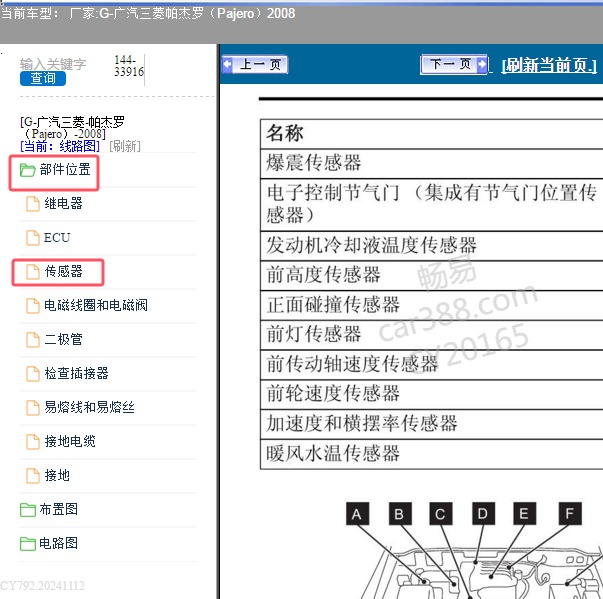
Task: Click the vehicle title G-广汽三菱-帕杰罗 2008
Action: [72, 128]
